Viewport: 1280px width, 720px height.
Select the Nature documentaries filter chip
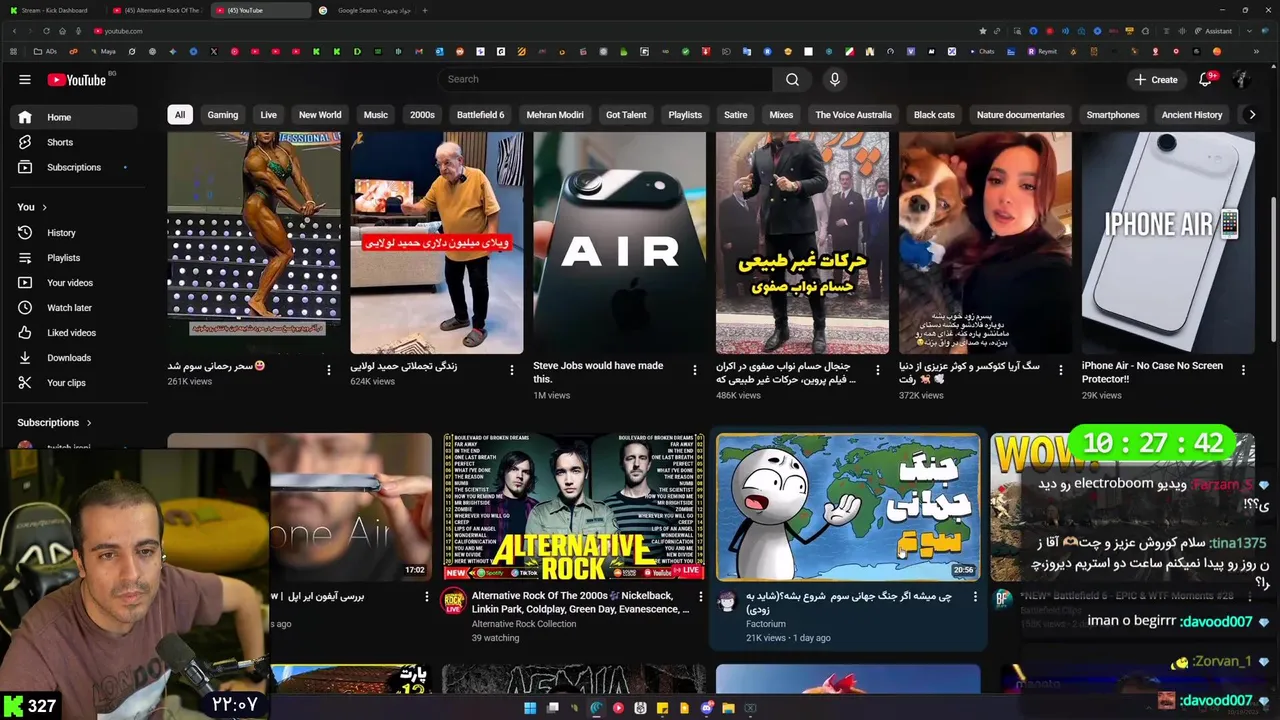tap(1020, 115)
